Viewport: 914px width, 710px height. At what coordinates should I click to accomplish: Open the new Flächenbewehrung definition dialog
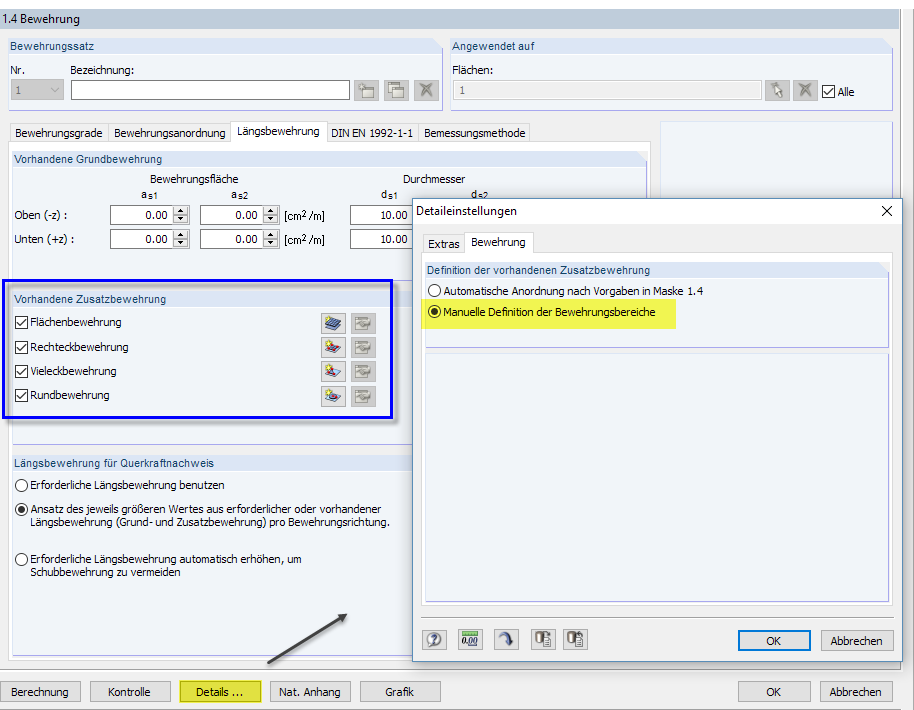click(333, 322)
